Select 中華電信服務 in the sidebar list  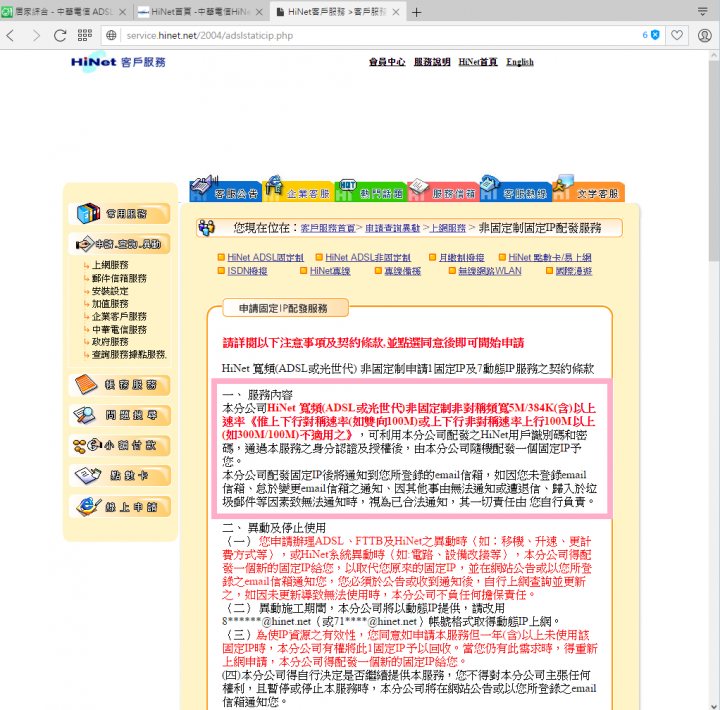tap(119, 330)
